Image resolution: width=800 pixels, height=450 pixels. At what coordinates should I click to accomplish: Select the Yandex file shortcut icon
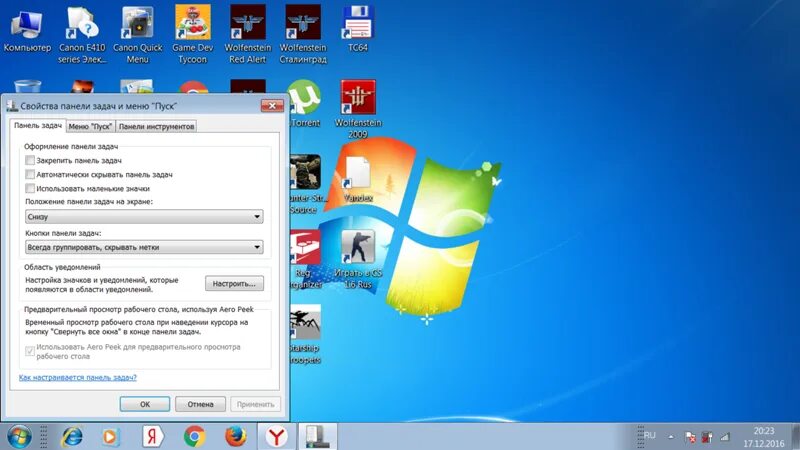358,179
